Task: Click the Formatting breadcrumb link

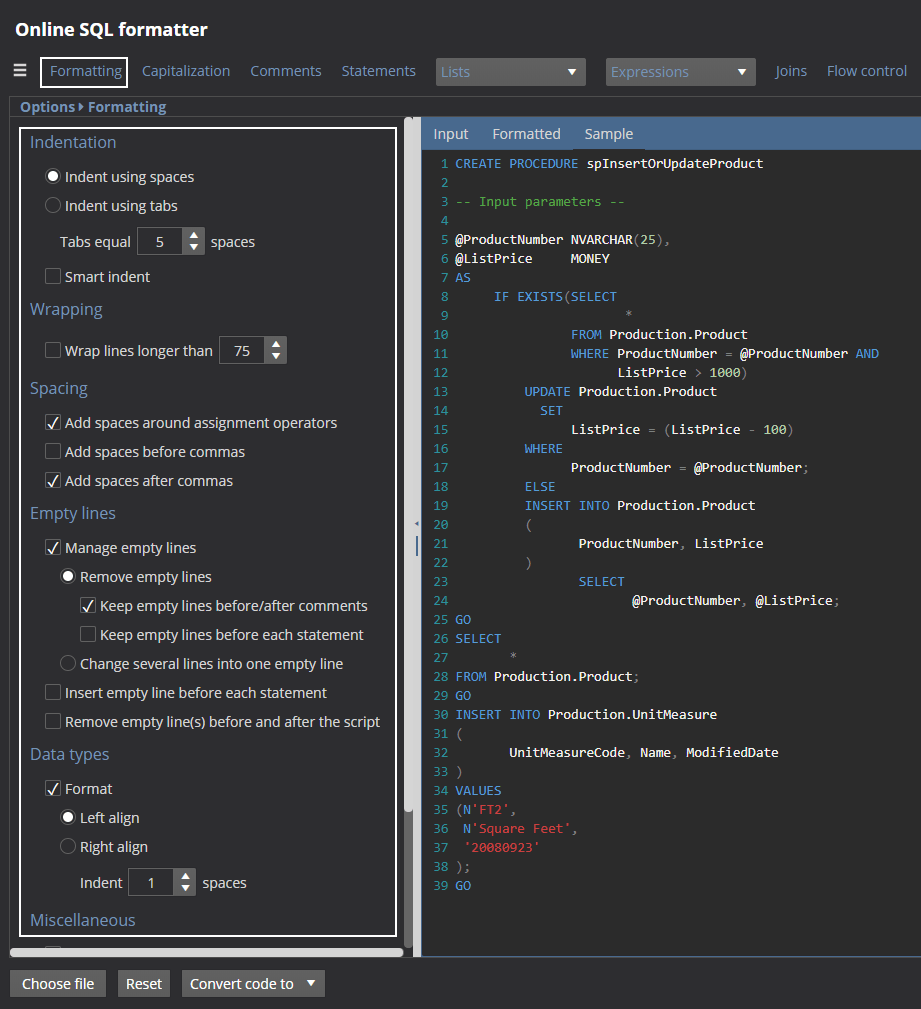Action: [x=127, y=107]
